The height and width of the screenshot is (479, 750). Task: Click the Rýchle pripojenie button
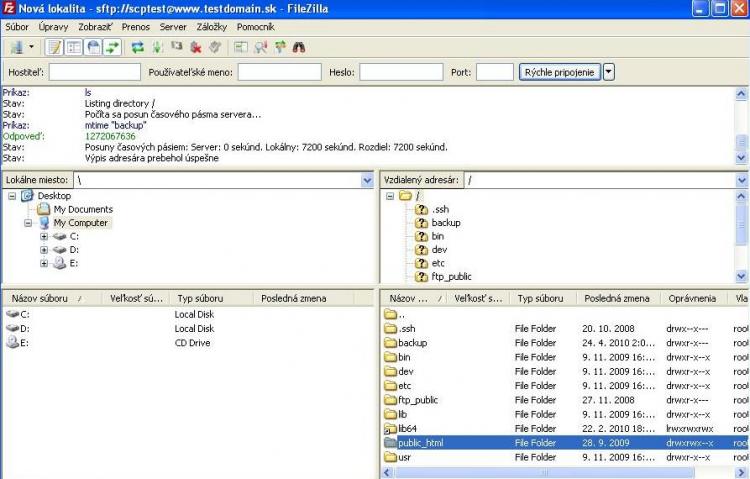click(559, 72)
